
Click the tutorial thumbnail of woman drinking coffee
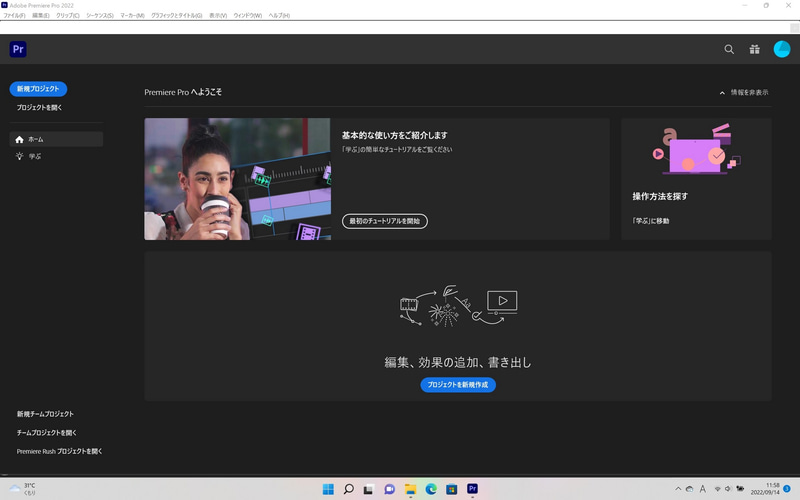coord(237,179)
